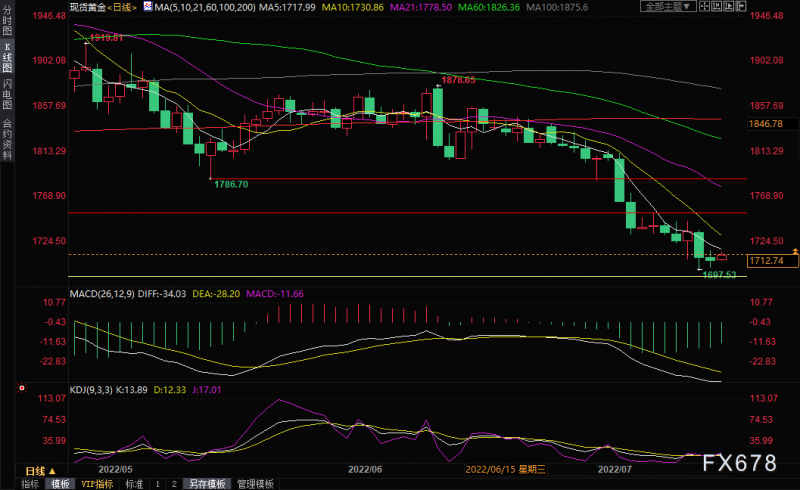Screen dimensions: 800x490
Task: Switch to the 闪电图 side tab
Action: pyautogui.click(x=7, y=95)
